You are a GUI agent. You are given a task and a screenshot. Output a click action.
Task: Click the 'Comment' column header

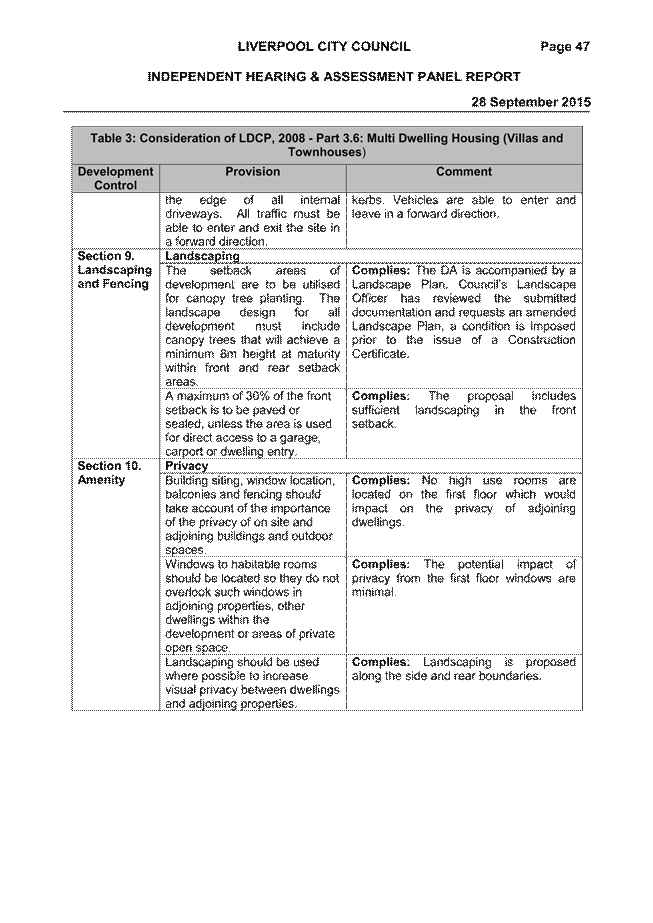coord(464,172)
